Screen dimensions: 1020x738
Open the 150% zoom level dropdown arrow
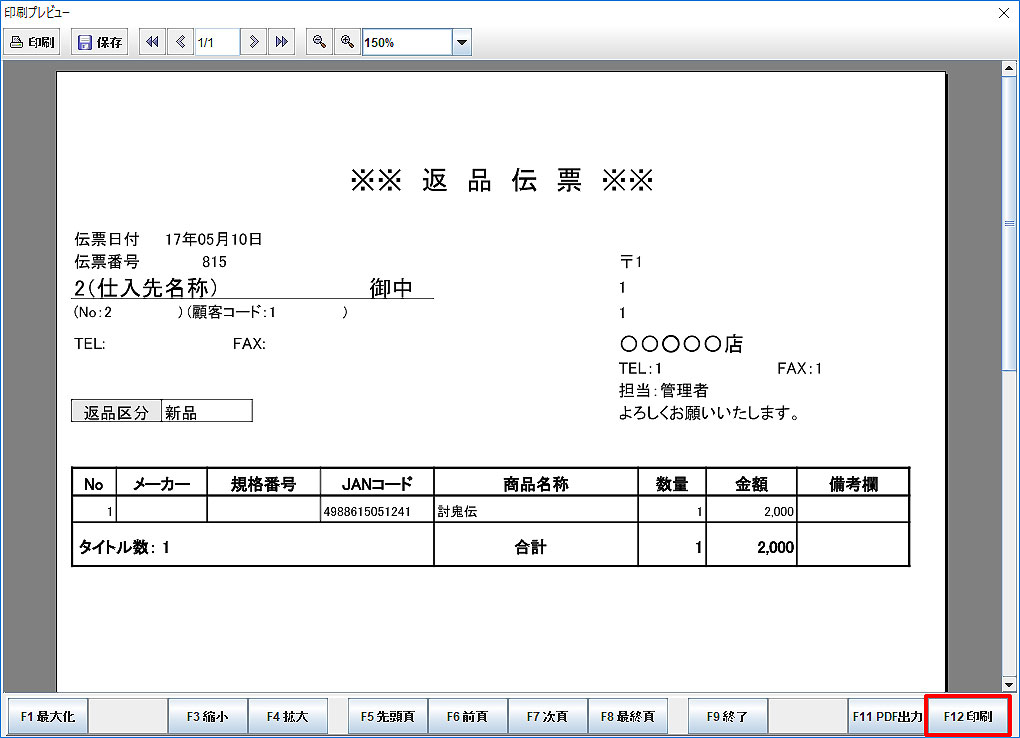(x=462, y=42)
